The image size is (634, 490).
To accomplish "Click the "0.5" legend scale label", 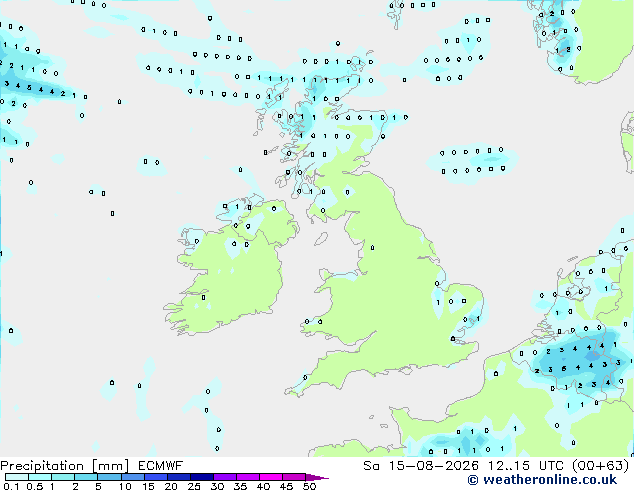I will pyautogui.click(x=34, y=486).
